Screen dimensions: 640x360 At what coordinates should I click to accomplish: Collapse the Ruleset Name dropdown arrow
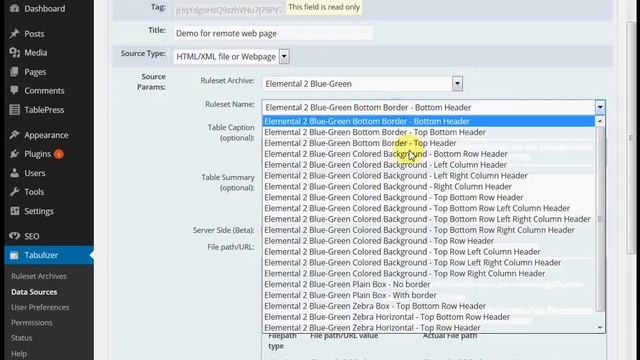tap(600, 107)
